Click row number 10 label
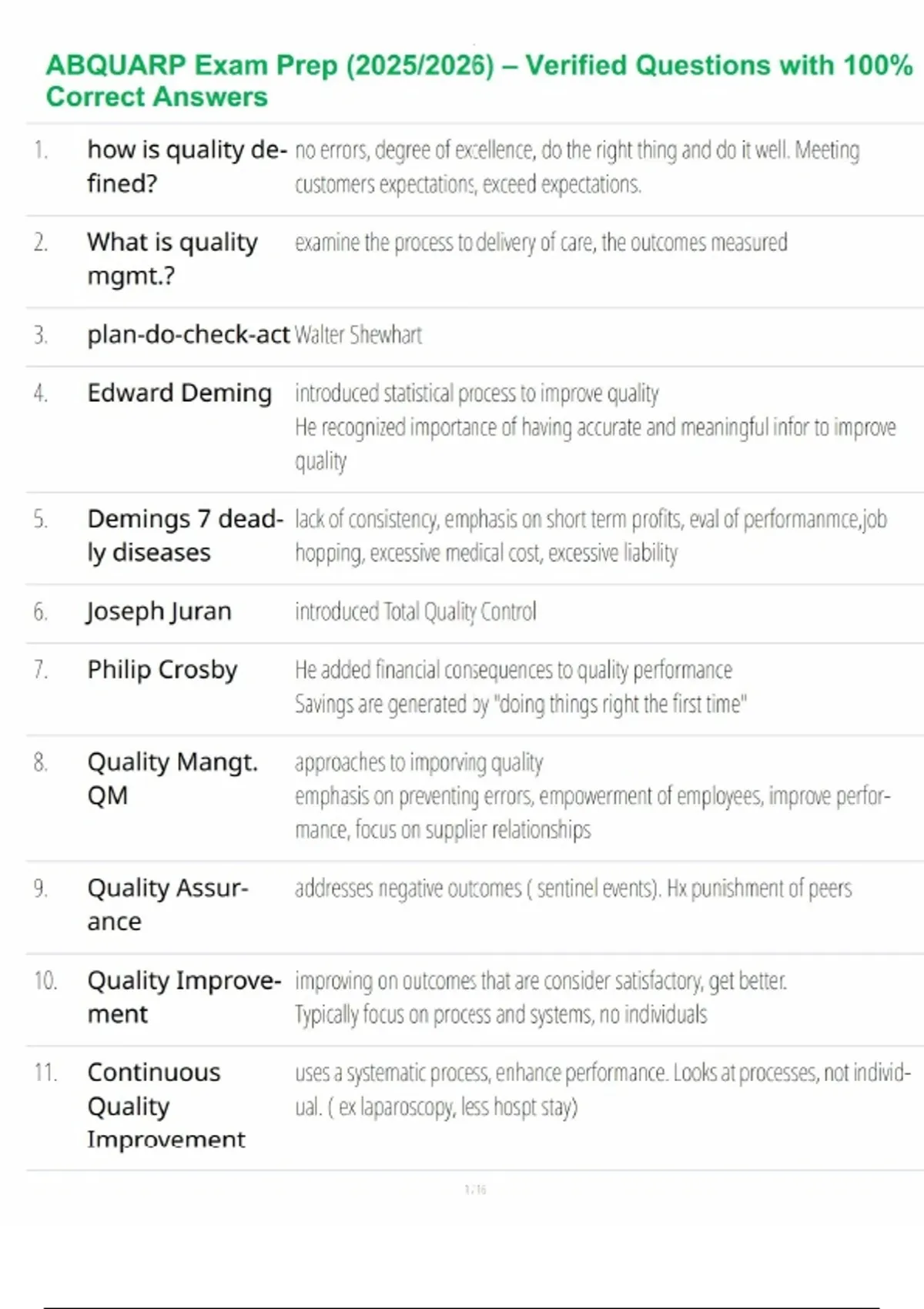The width and height of the screenshot is (924, 1309). point(45,981)
